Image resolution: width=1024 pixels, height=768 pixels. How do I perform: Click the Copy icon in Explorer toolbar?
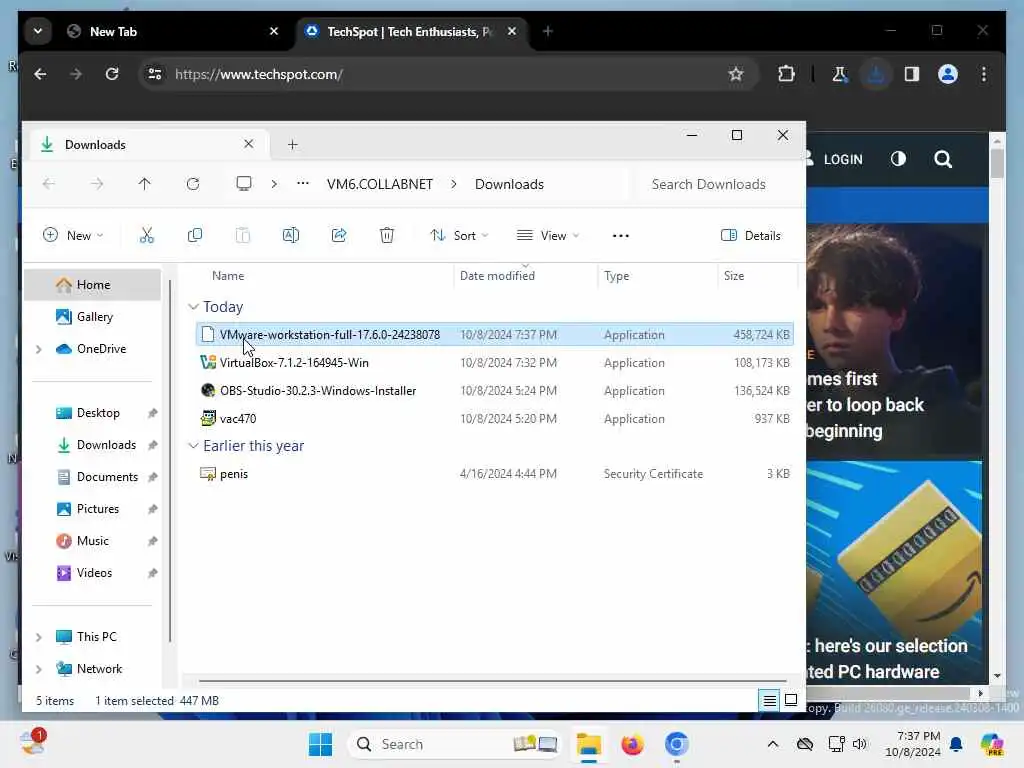click(x=195, y=235)
